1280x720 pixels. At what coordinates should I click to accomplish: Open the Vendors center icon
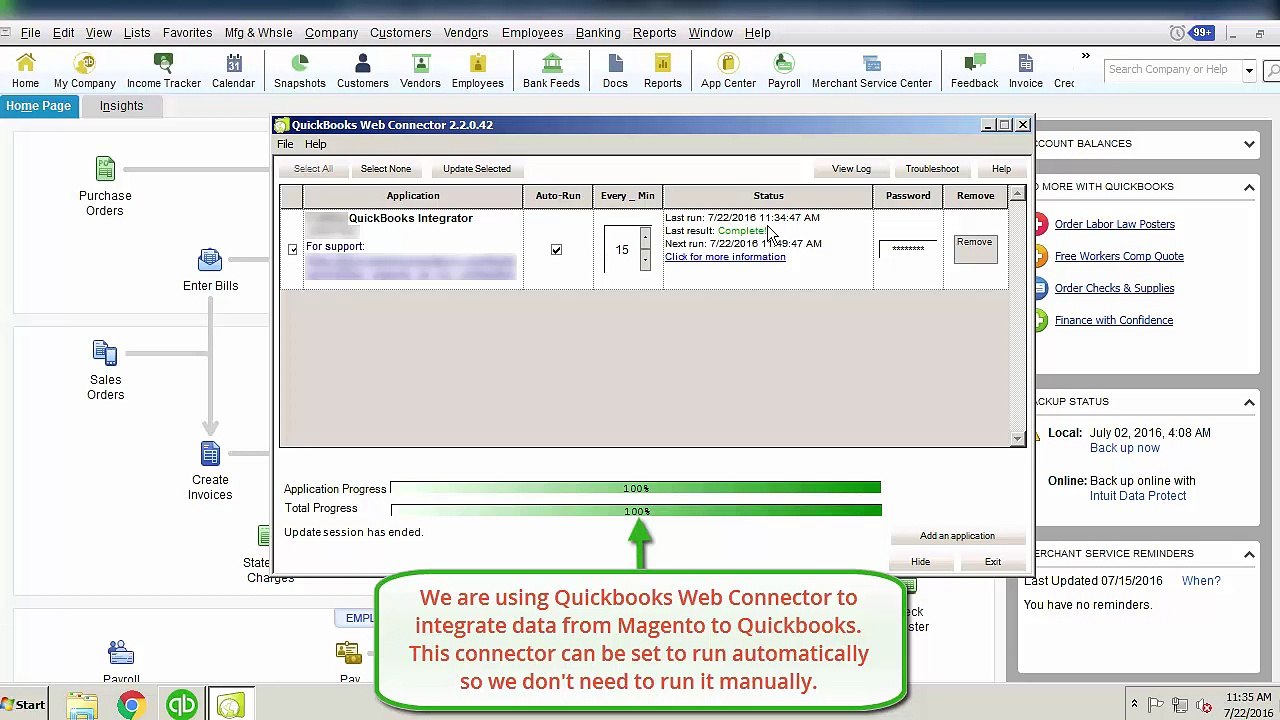(x=420, y=71)
